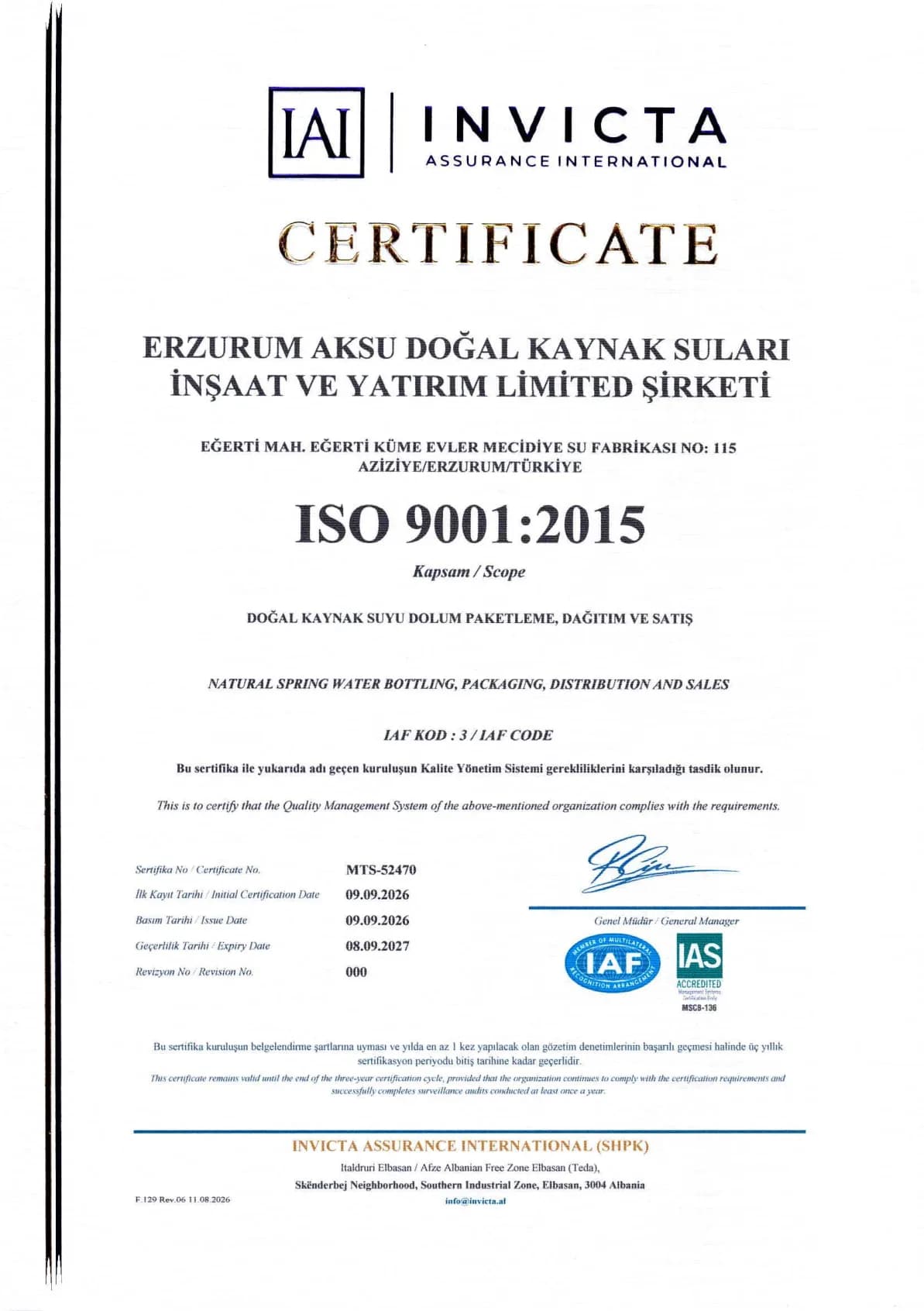Click 'NATURAL SPRING WATER BOTTLING' scope line

[469, 684]
